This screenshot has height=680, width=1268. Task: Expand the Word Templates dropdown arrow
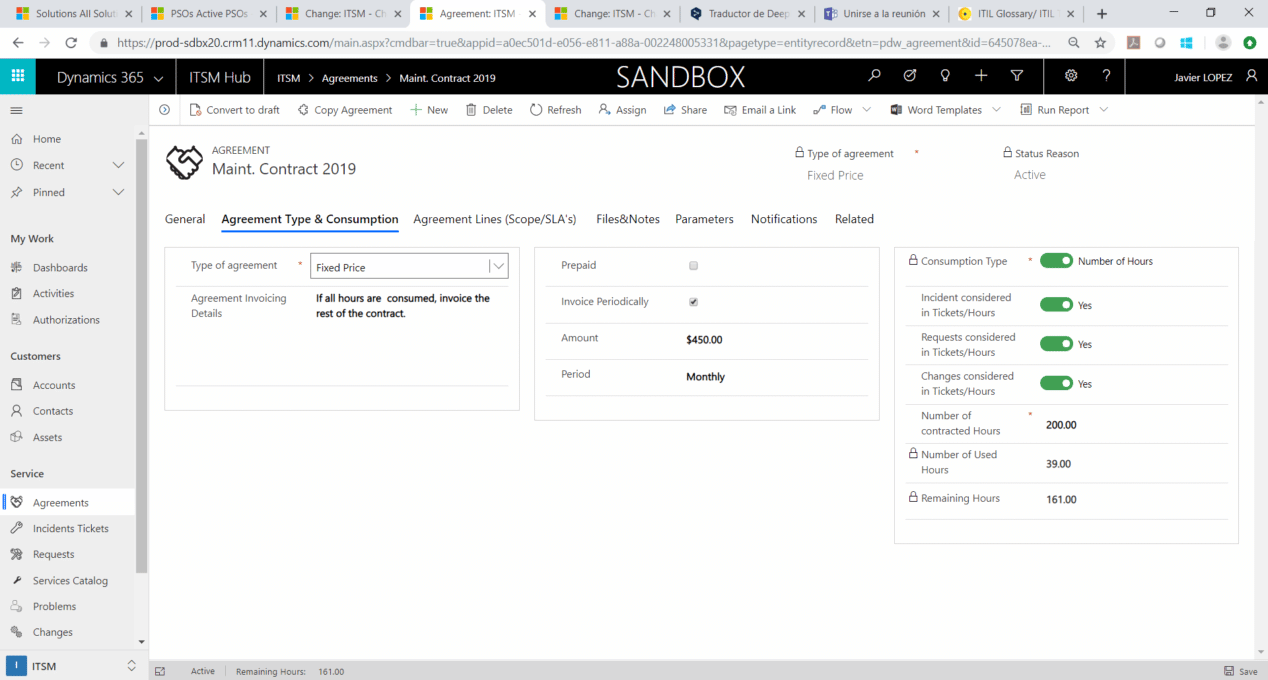(x=997, y=110)
